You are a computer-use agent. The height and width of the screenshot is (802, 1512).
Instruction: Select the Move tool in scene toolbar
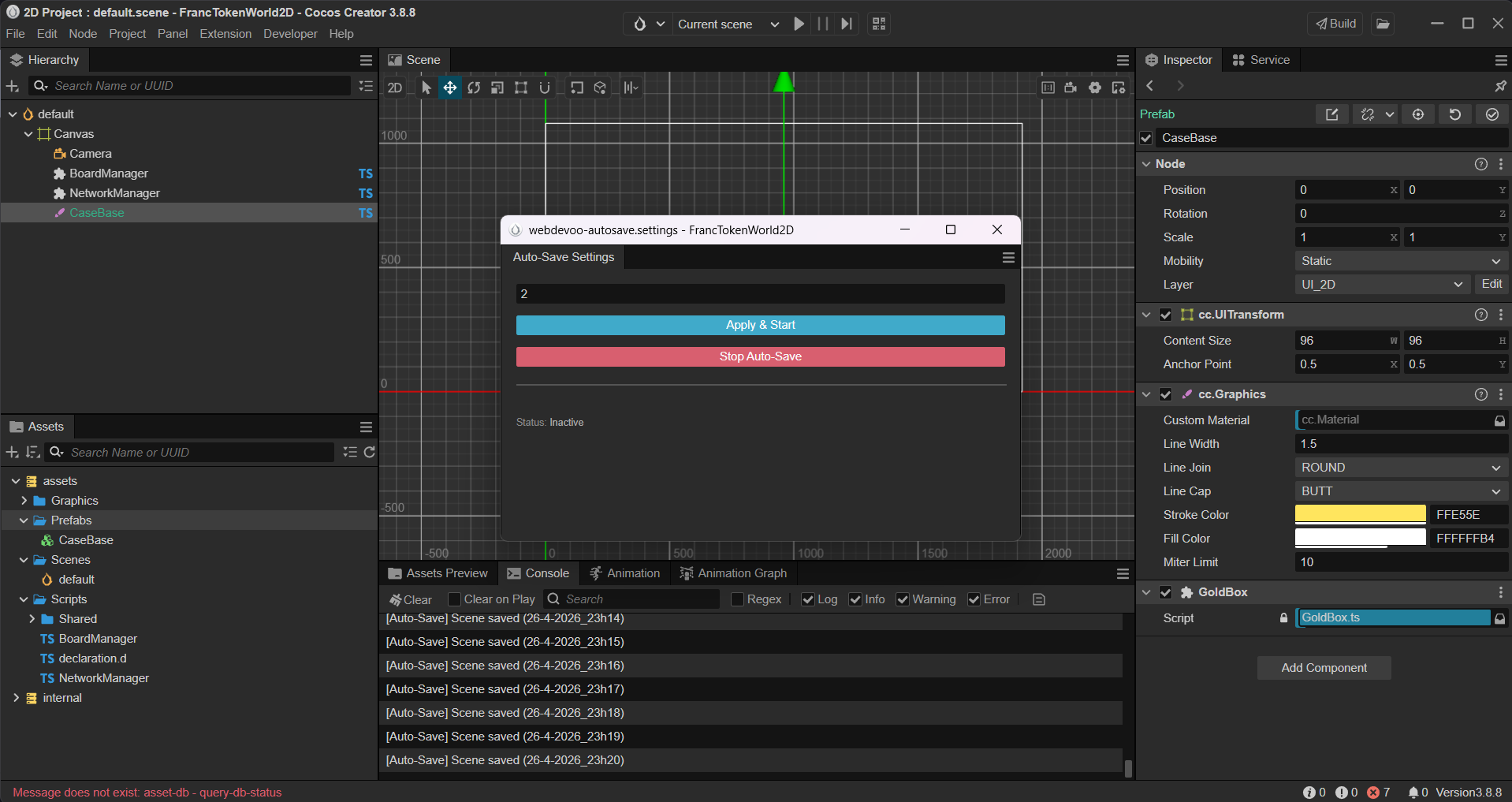tap(449, 88)
